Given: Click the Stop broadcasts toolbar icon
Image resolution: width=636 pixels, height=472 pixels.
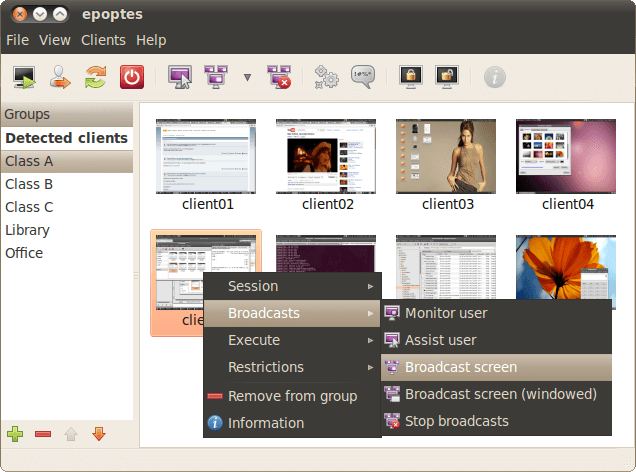Looking at the screenshot, I should coord(277,76).
